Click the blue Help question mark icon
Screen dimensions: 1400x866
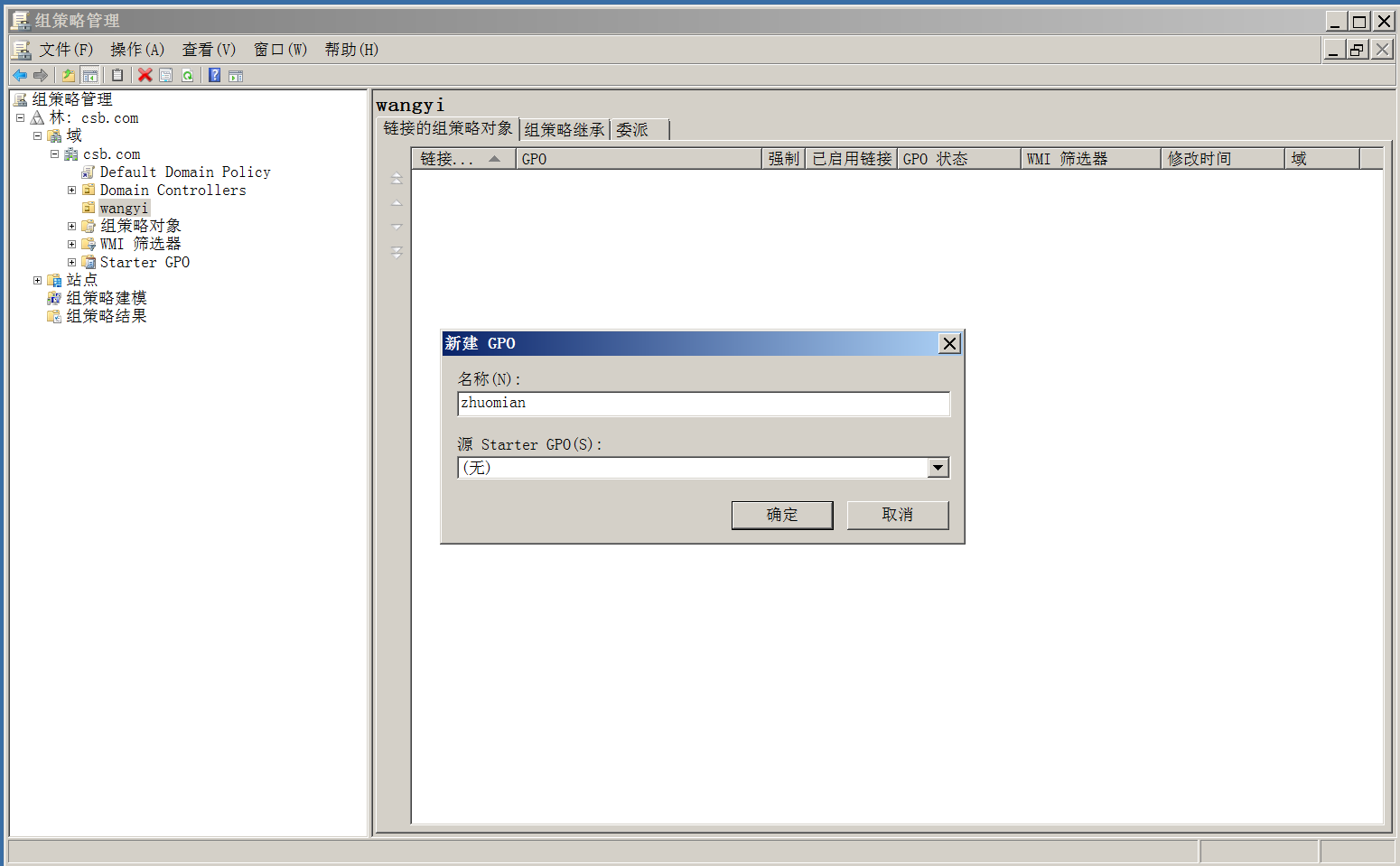tap(215, 75)
